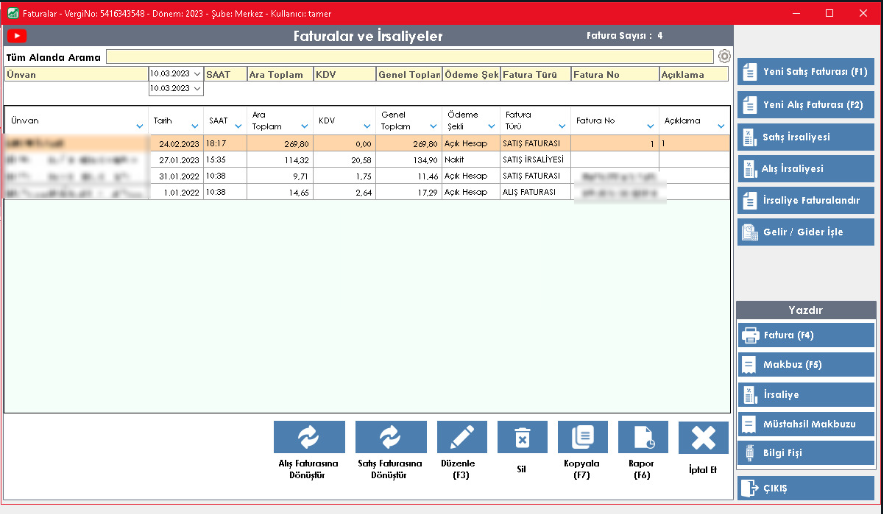Print Makbuz (F5)
Image resolution: width=883 pixels, height=514 pixels.
805,365
